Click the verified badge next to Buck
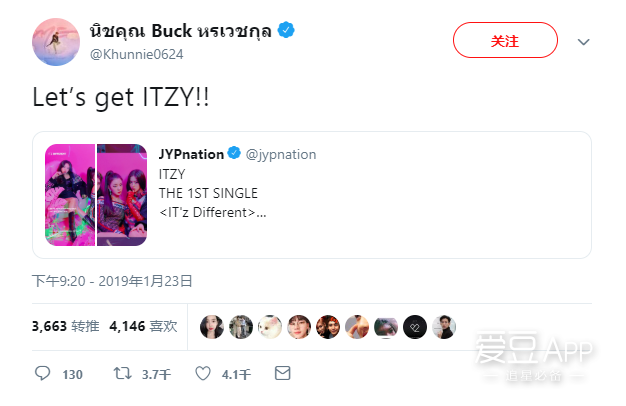This screenshot has height=406, width=626. pos(286,30)
